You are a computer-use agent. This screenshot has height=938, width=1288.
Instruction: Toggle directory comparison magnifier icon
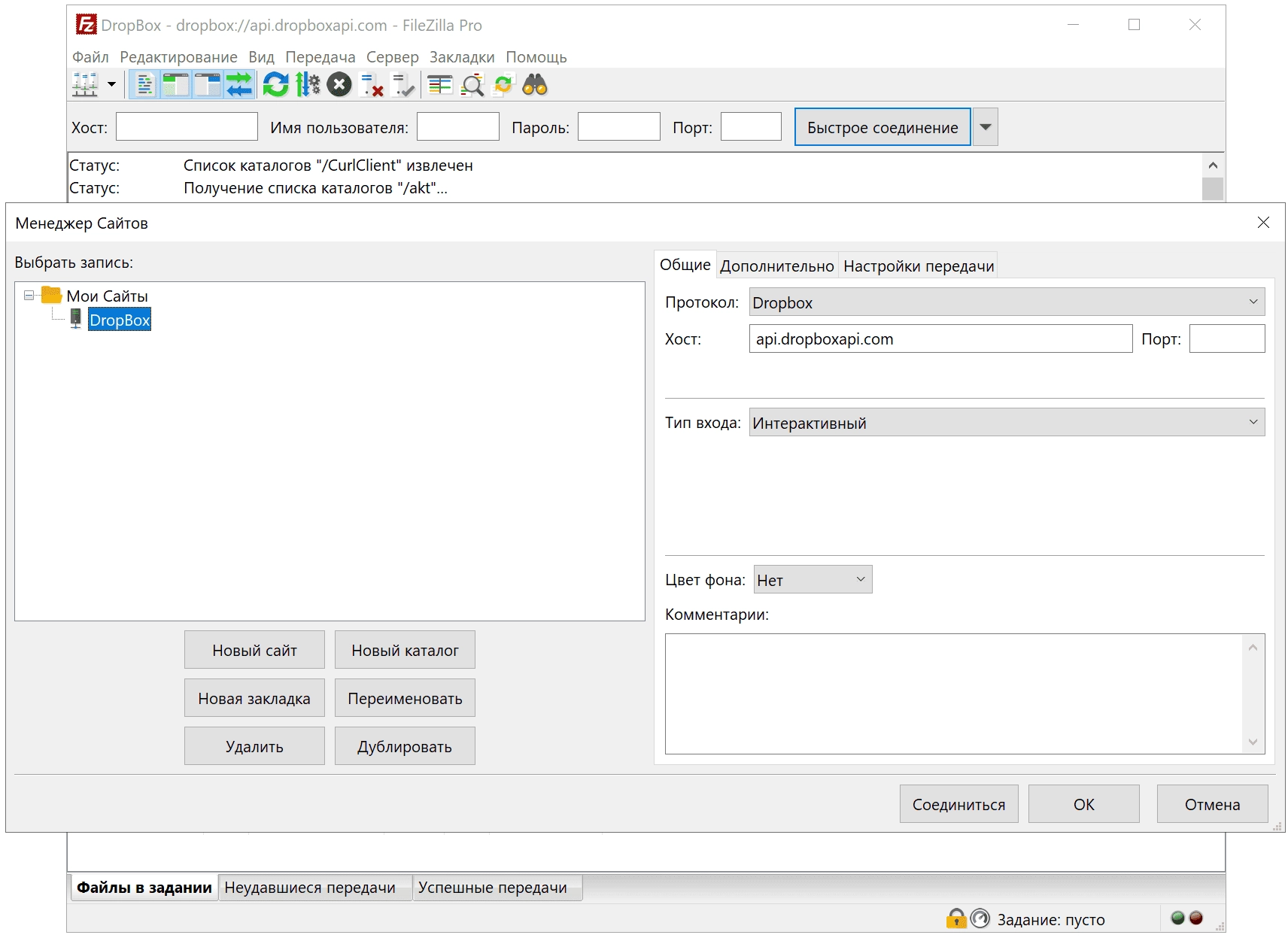click(472, 85)
